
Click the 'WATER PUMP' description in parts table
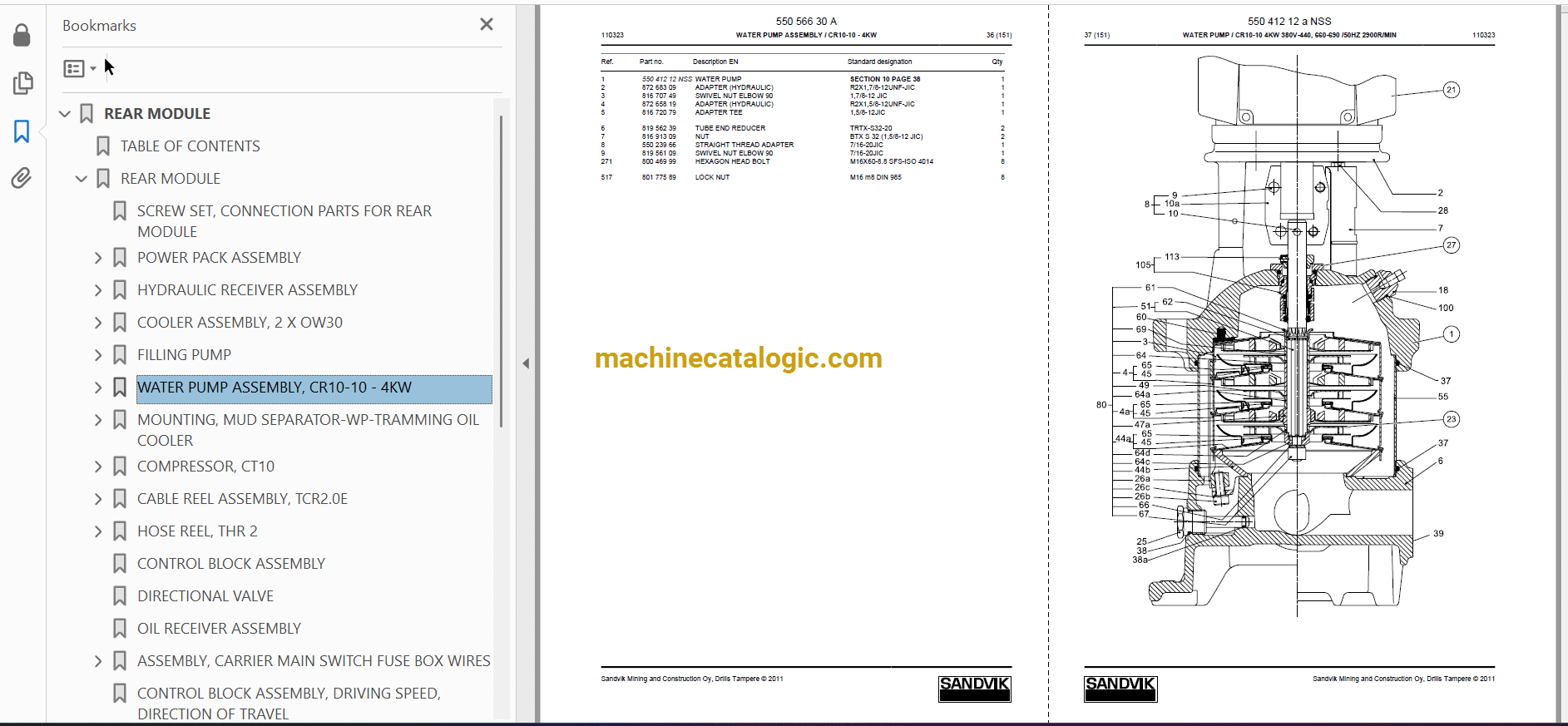click(x=718, y=79)
